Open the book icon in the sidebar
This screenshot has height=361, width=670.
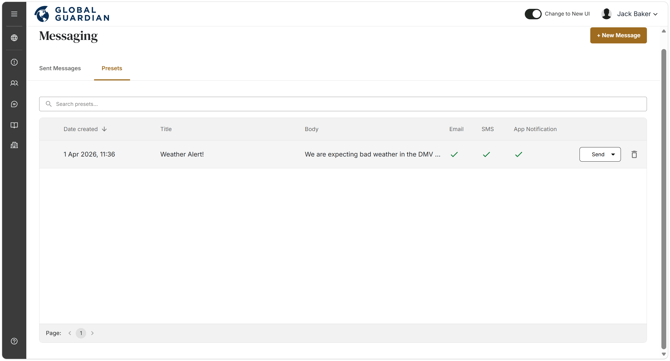tap(14, 125)
